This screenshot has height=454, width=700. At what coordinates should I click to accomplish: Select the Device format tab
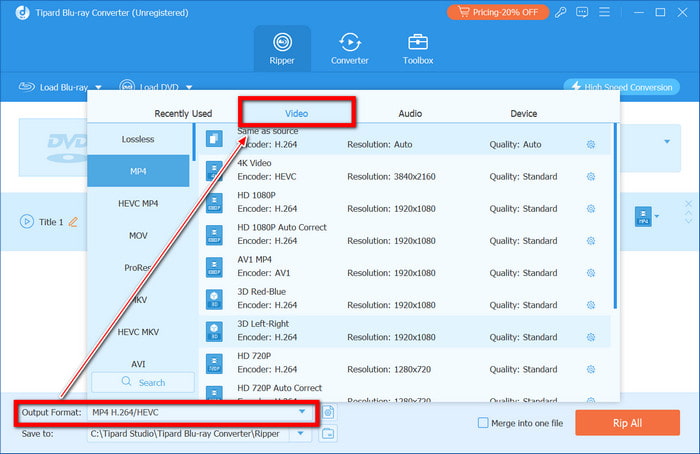(x=524, y=113)
